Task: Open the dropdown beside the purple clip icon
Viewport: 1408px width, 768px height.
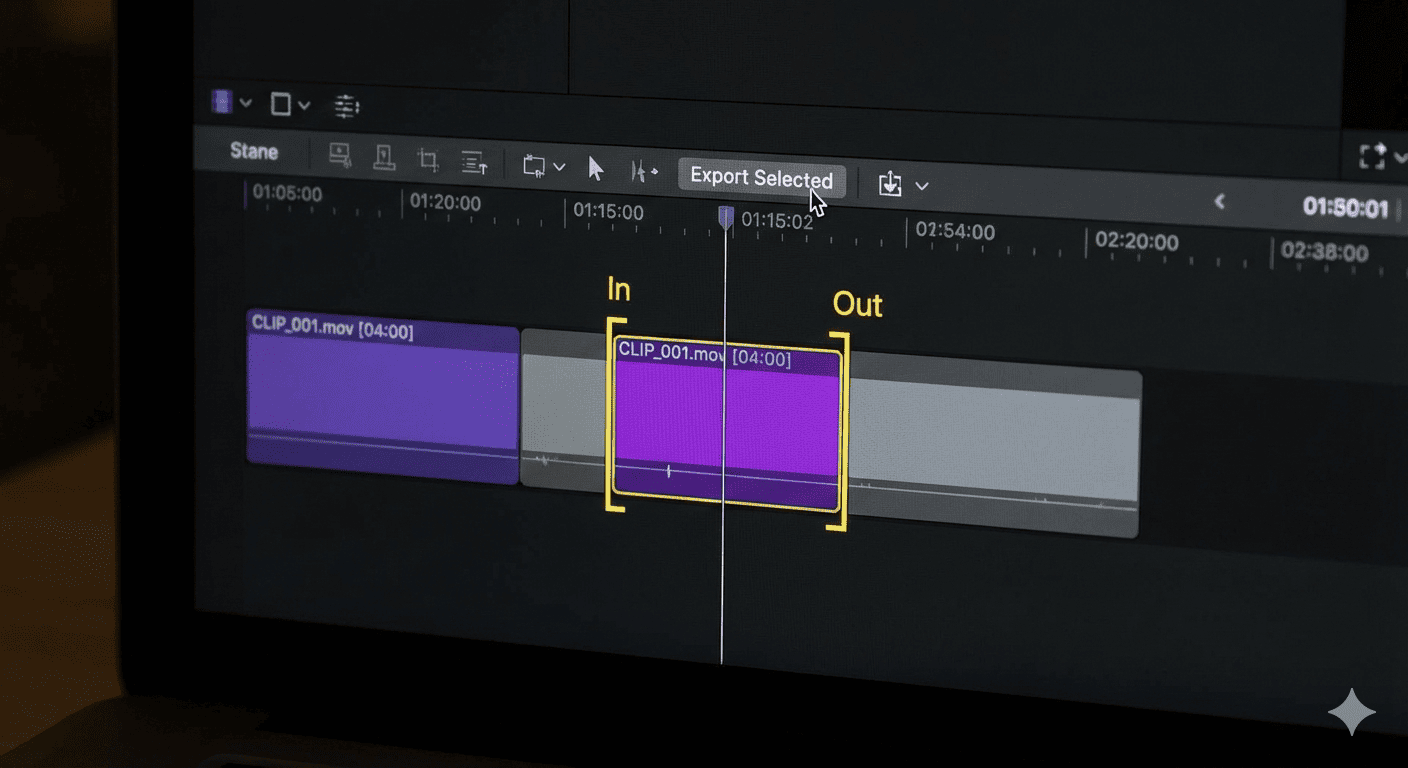Action: 246,103
